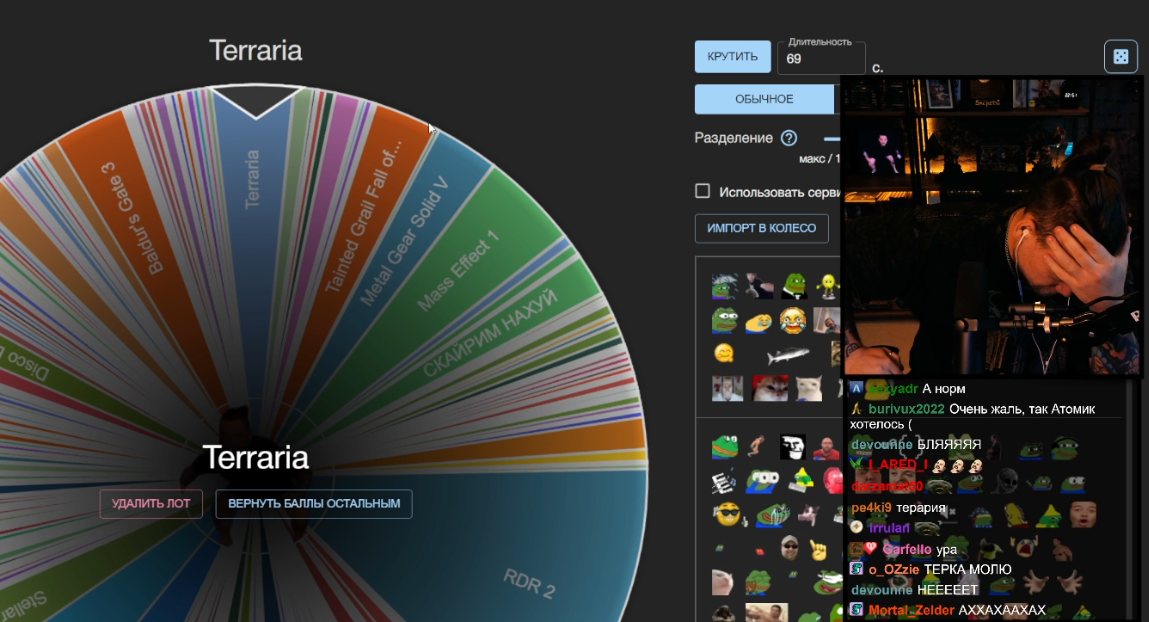Click УДАЛИТЬ ЛОТ button
Screen dimensions: 1149x622
coord(151,503)
